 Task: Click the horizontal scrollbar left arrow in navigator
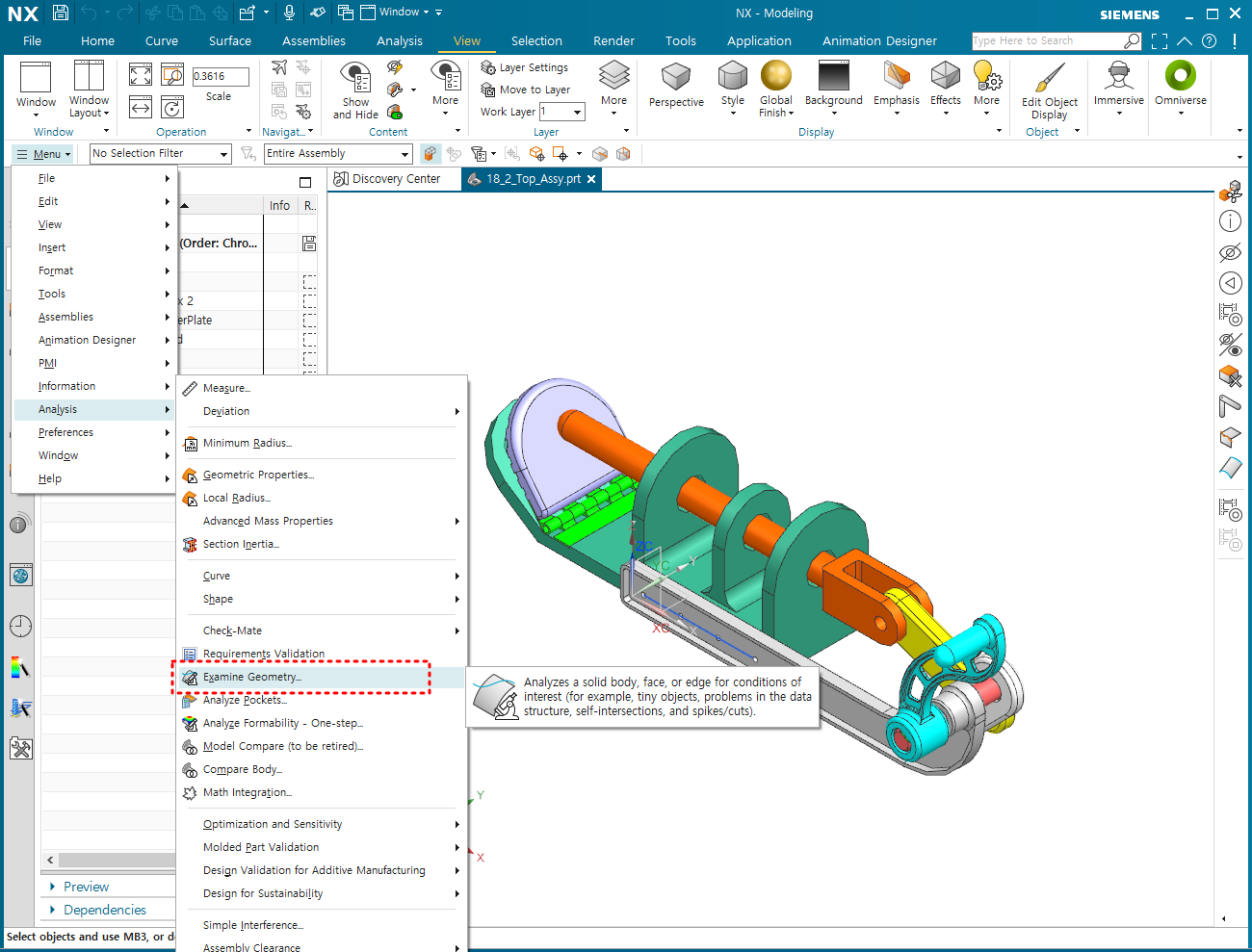(x=50, y=860)
